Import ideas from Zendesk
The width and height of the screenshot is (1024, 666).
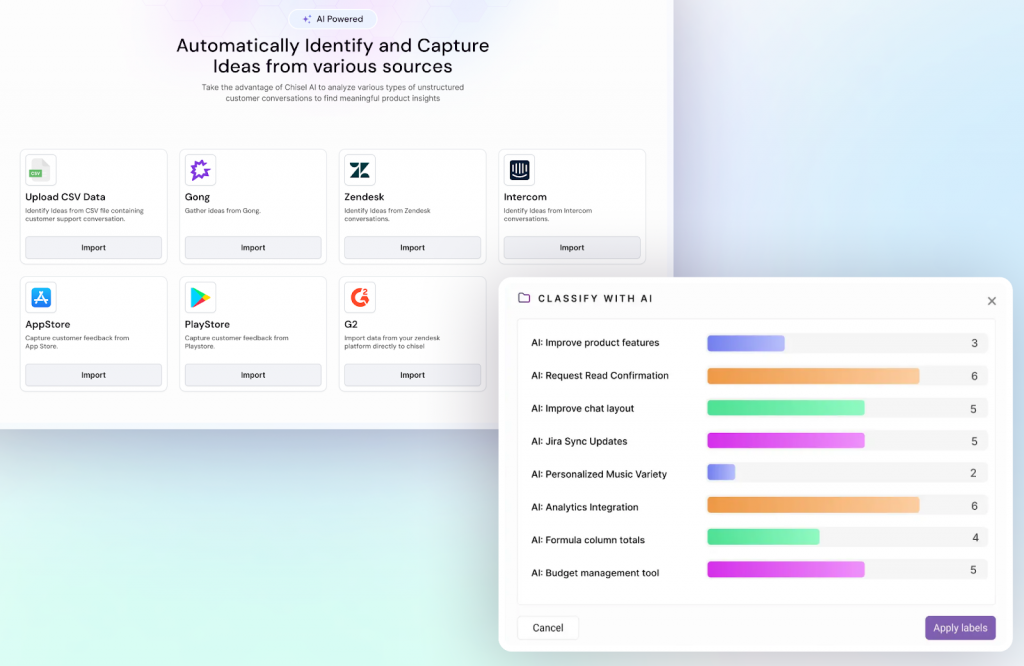412,247
